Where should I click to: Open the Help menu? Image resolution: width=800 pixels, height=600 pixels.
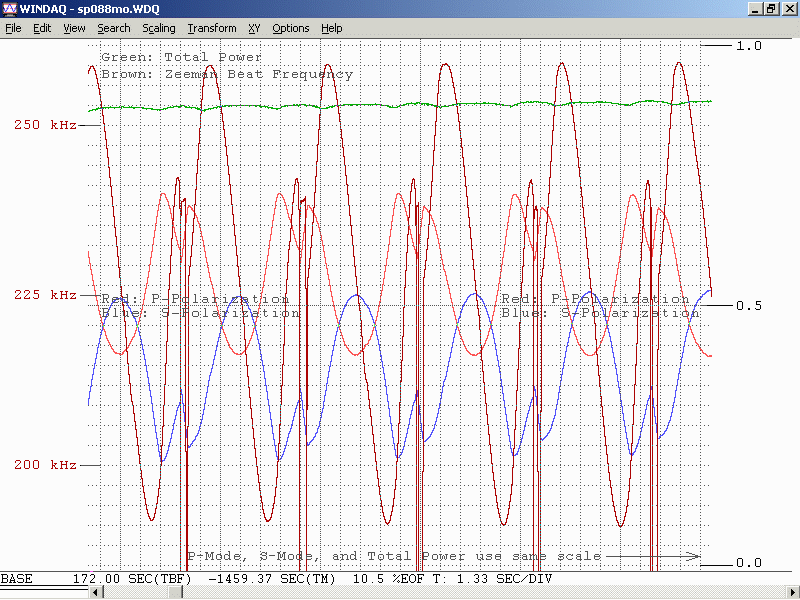[332, 28]
